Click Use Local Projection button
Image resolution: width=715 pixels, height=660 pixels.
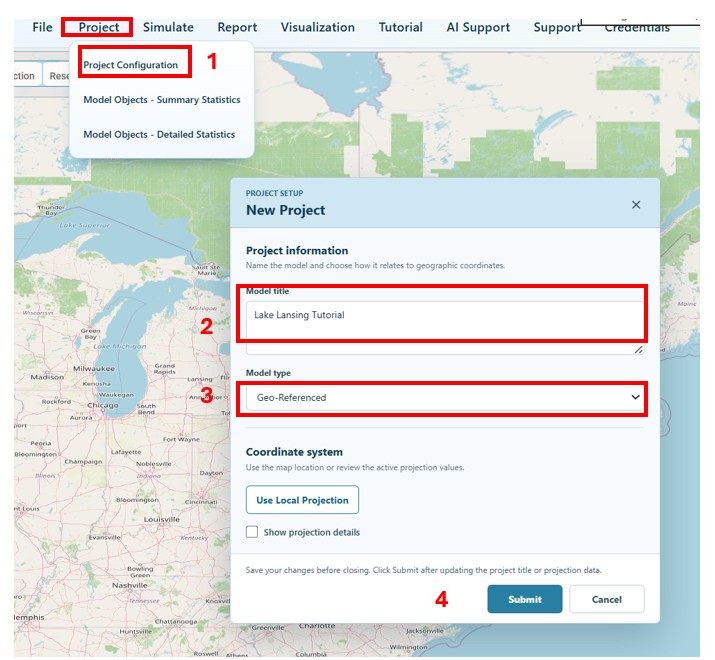pyautogui.click(x=302, y=500)
